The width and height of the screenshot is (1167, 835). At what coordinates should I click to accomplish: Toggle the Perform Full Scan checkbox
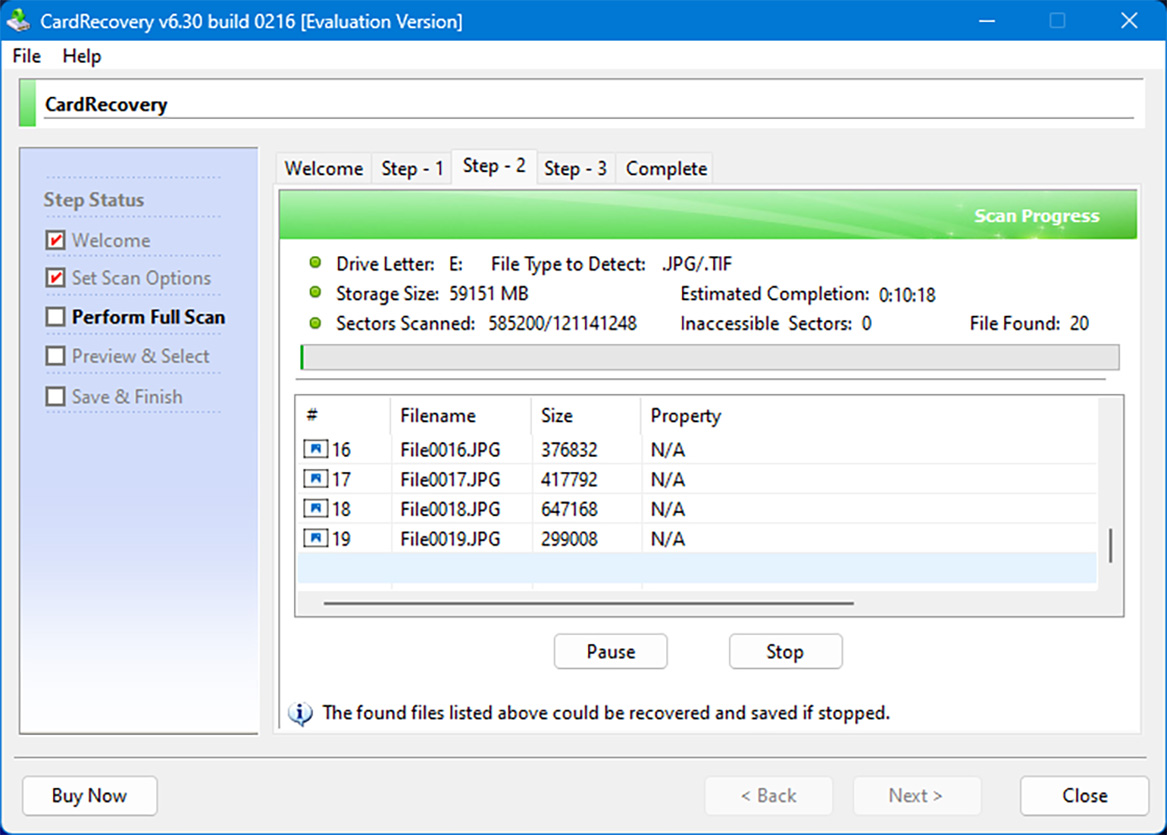(56, 318)
